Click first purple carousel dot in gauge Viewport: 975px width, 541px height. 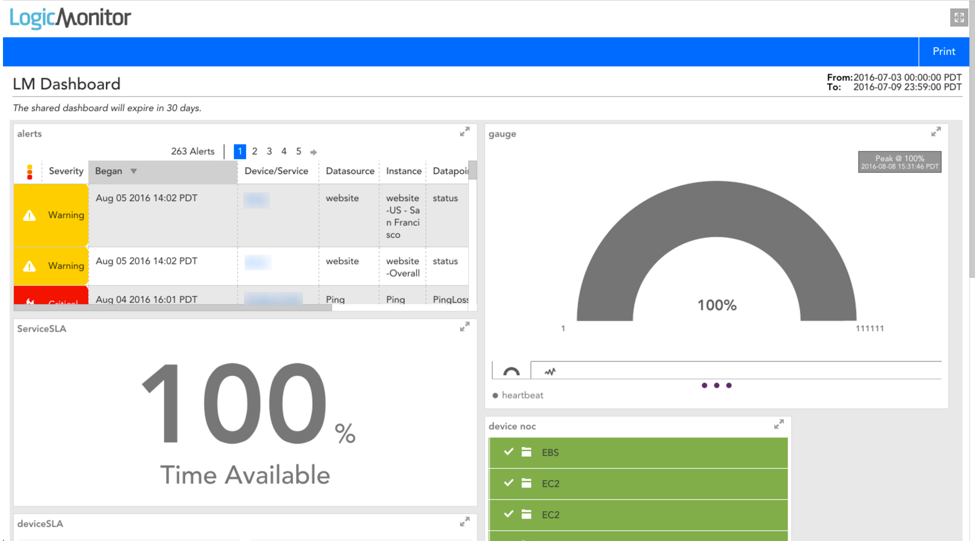click(x=704, y=386)
